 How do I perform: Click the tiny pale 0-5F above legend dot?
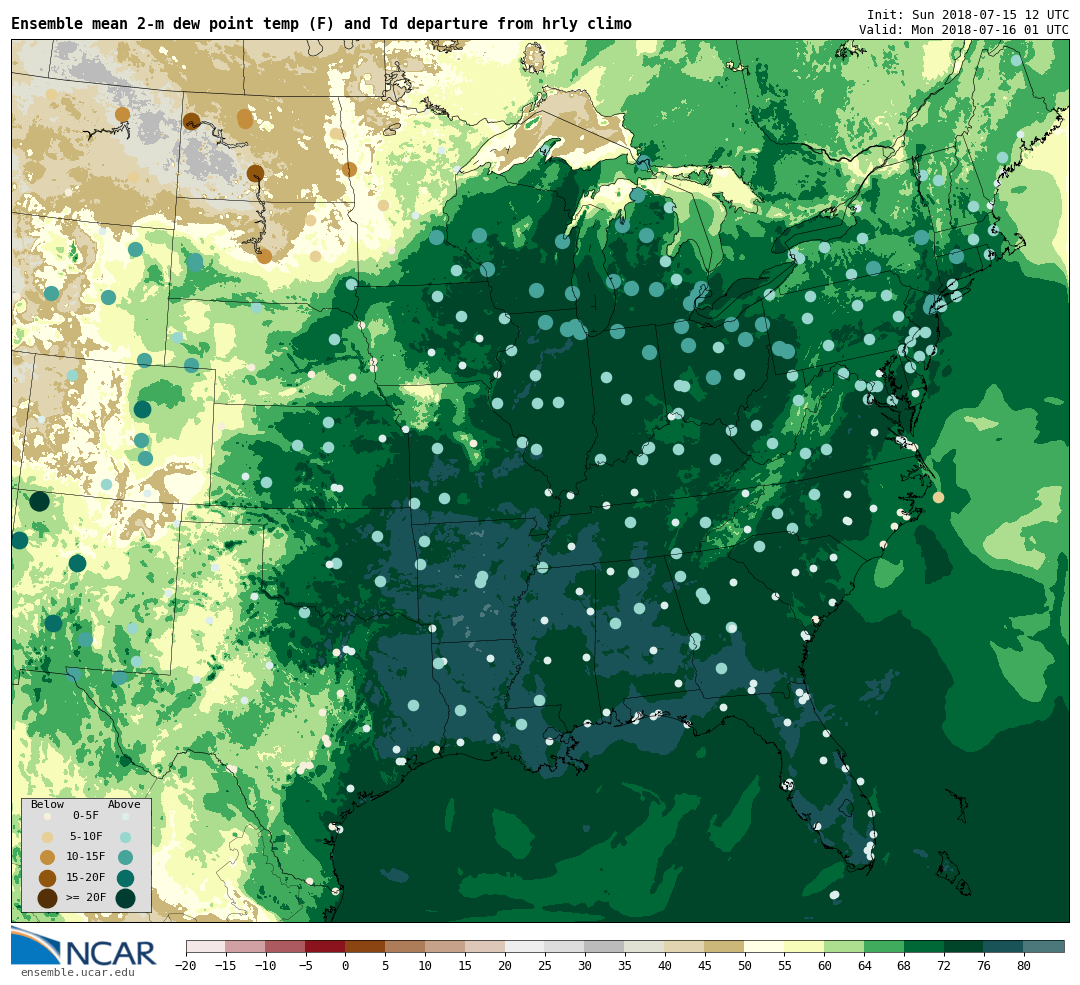(x=125, y=817)
